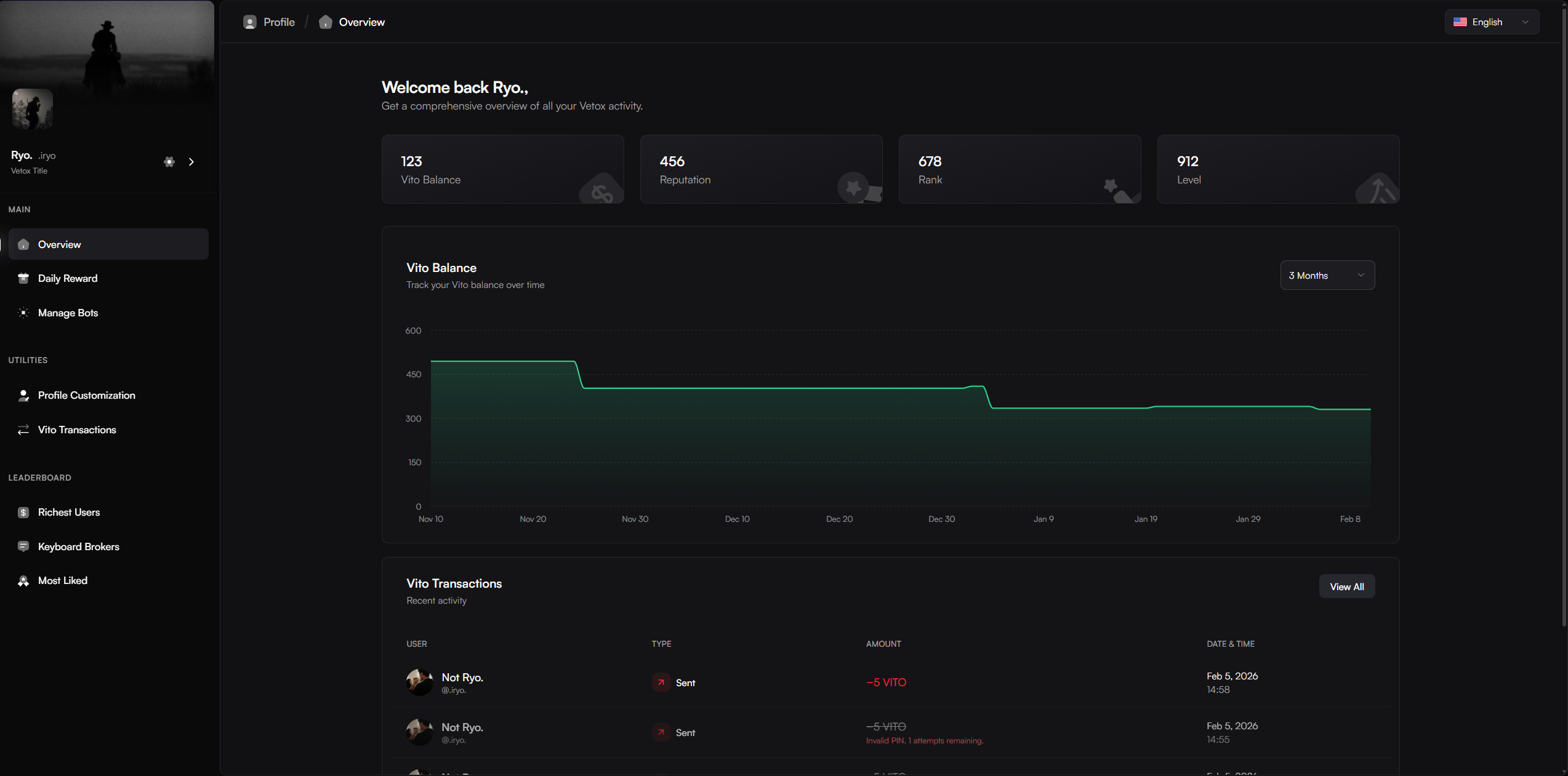The height and width of the screenshot is (776, 1568).
Task: Click Not Ryo's avatar in the transactions list
Action: point(420,682)
